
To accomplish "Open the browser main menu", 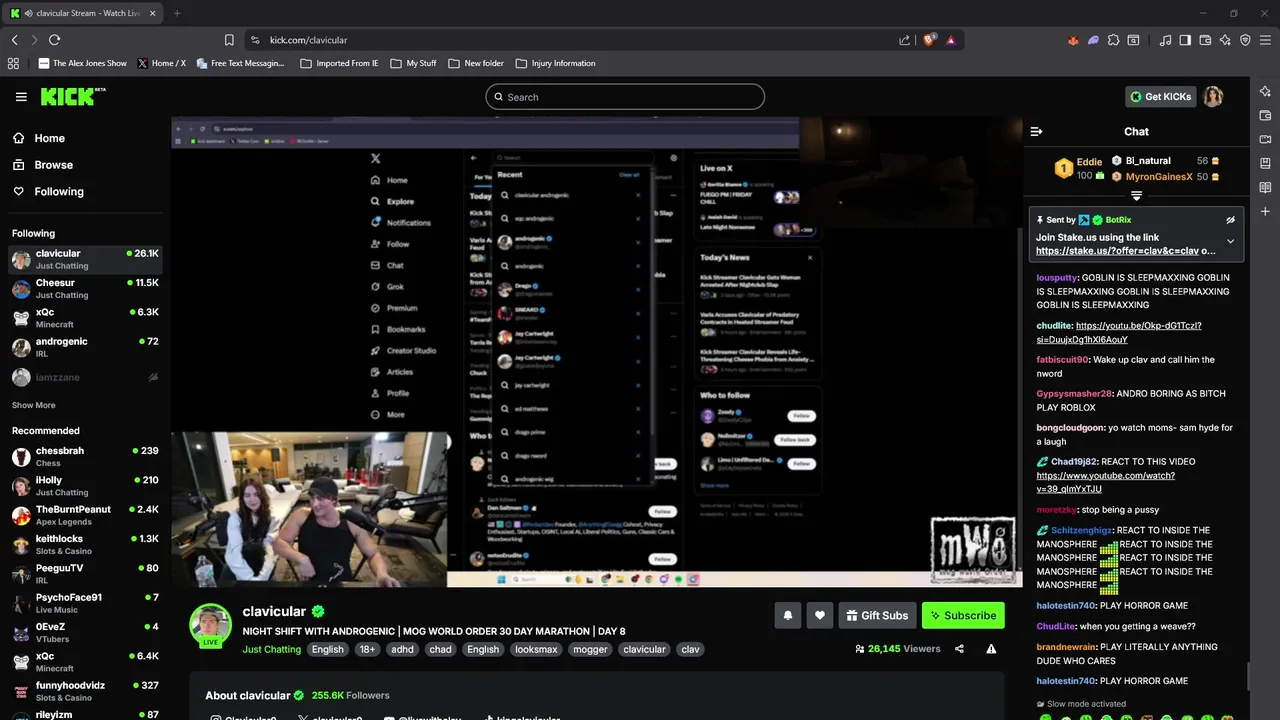I will pos(1265,40).
